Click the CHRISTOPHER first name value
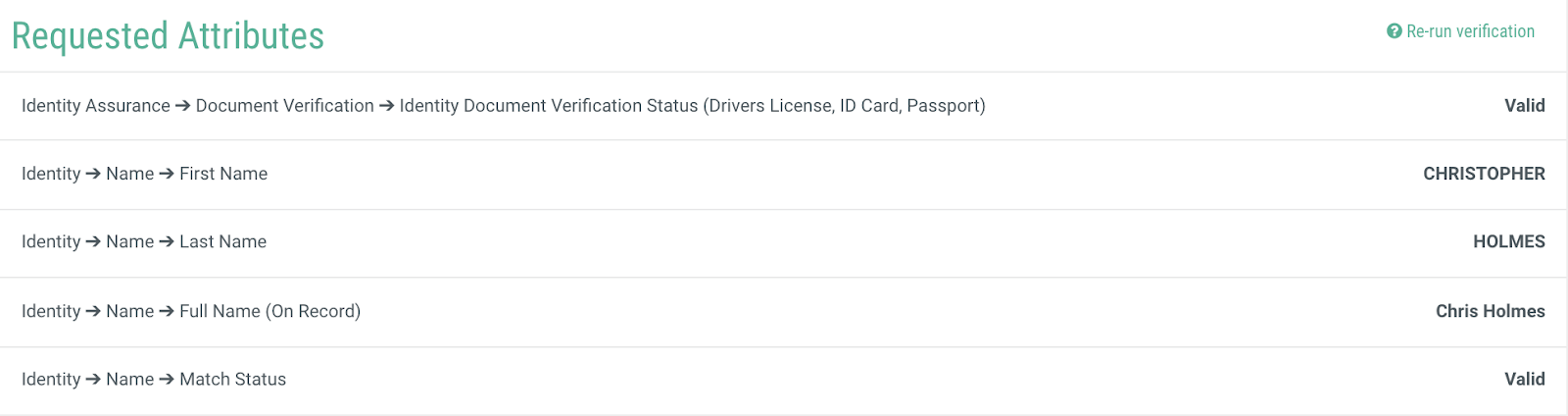The image size is (1568, 416). point(1484,174)
